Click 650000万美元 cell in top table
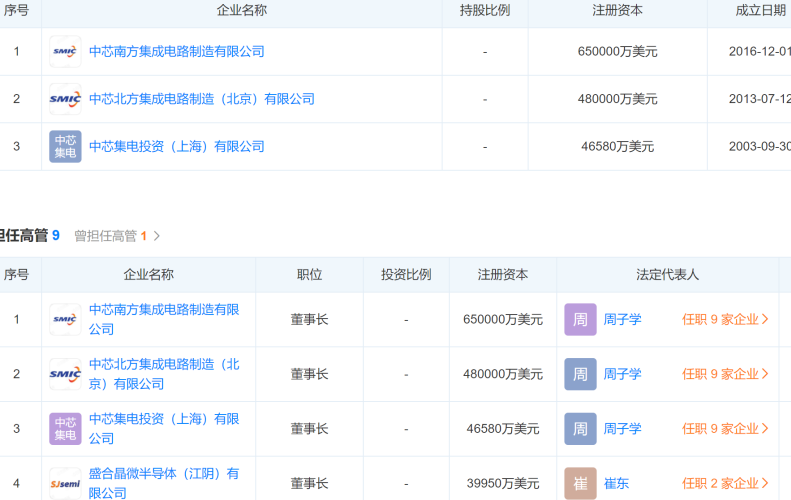This screenshot has height=500, width=791. [617, 51]
